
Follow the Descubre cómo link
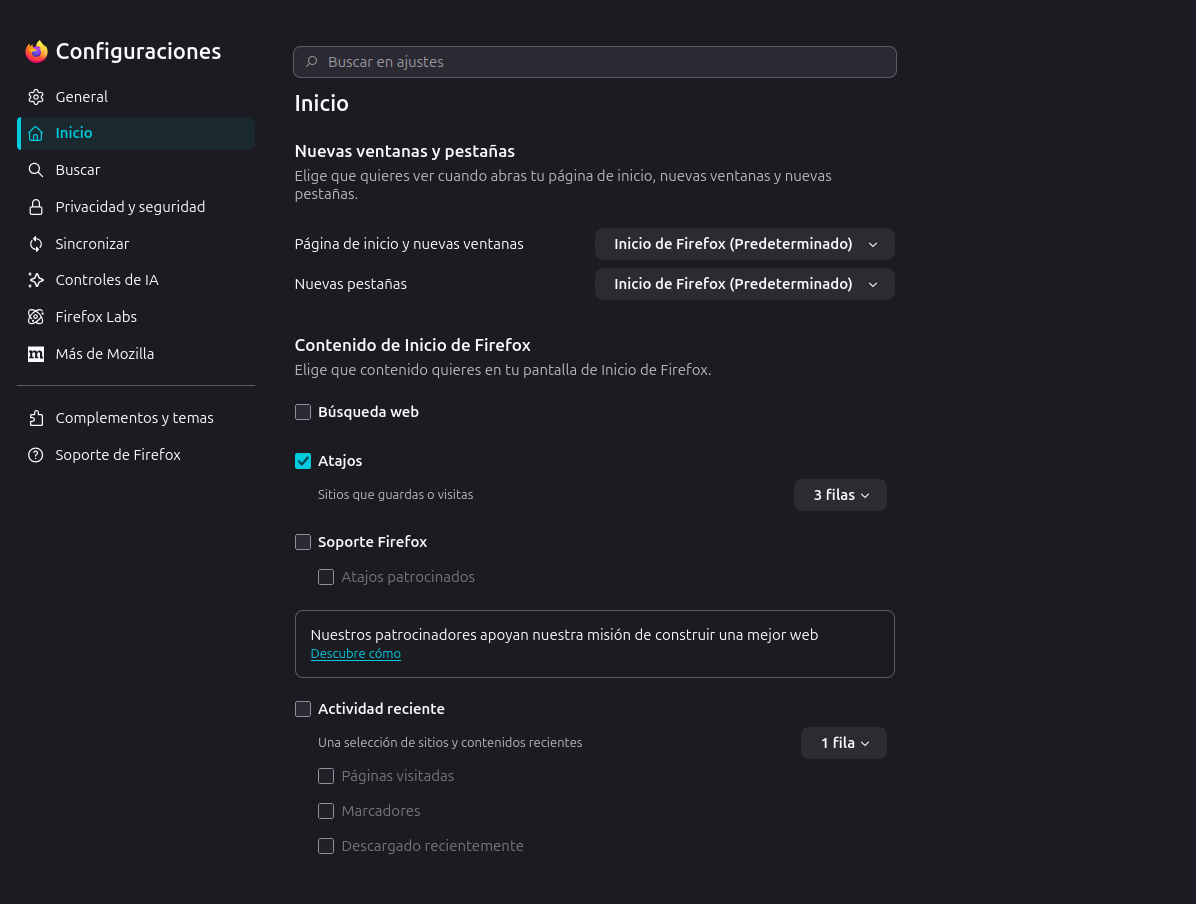[355, 654]
